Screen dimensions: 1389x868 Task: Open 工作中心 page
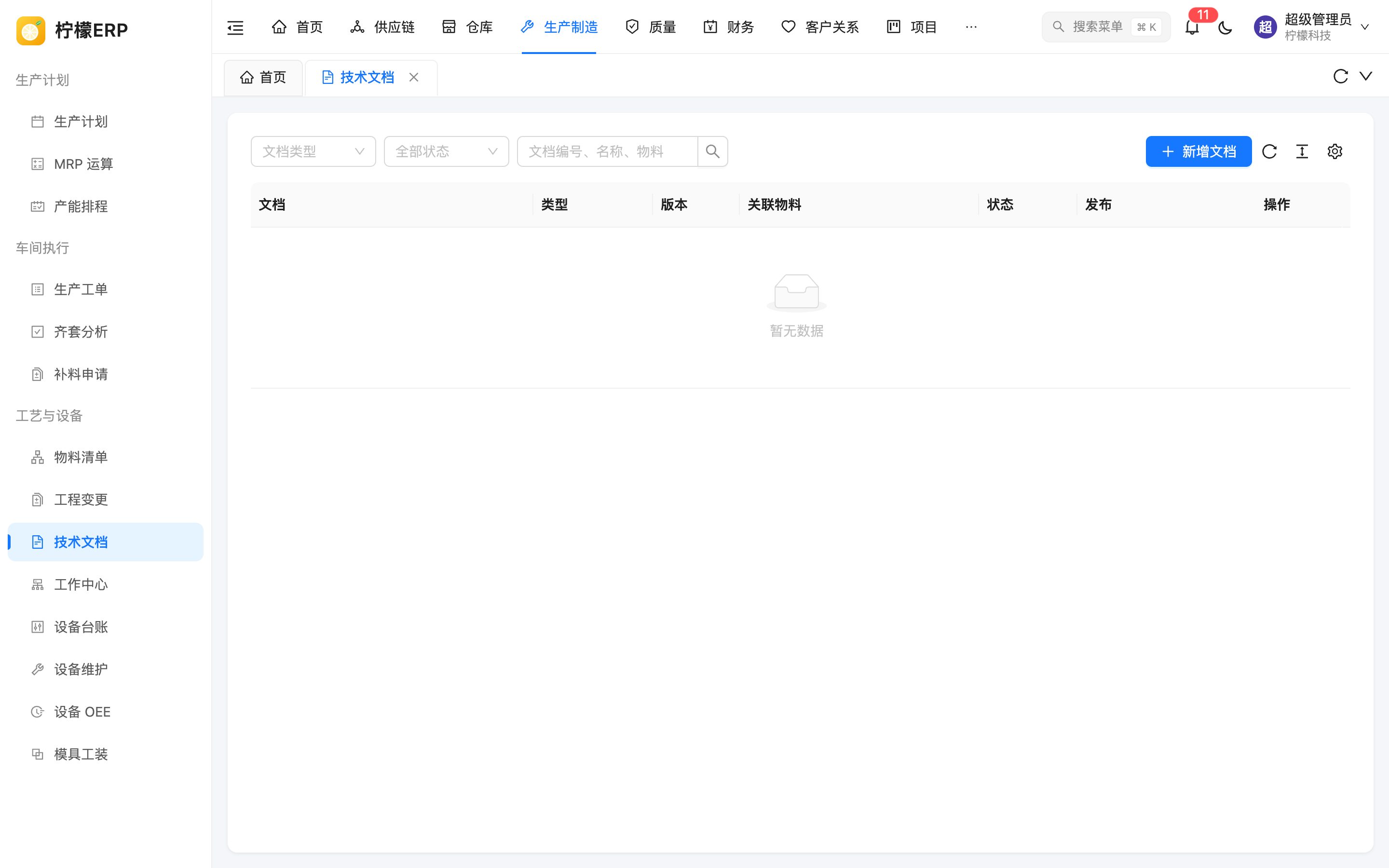tap(106, 584)
